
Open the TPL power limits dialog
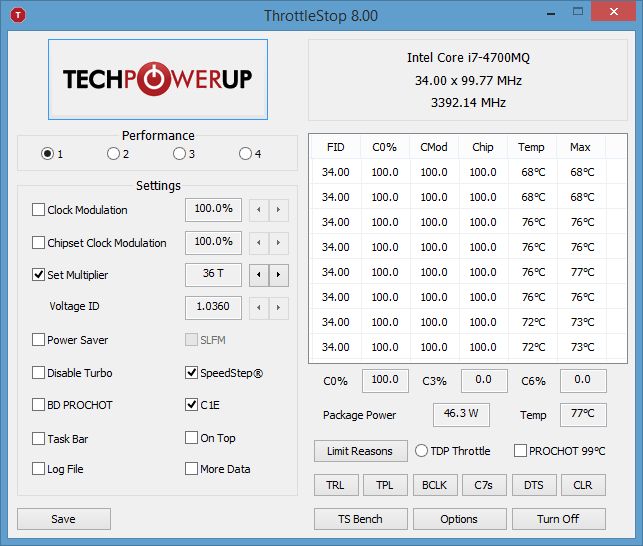click(385, 485)
